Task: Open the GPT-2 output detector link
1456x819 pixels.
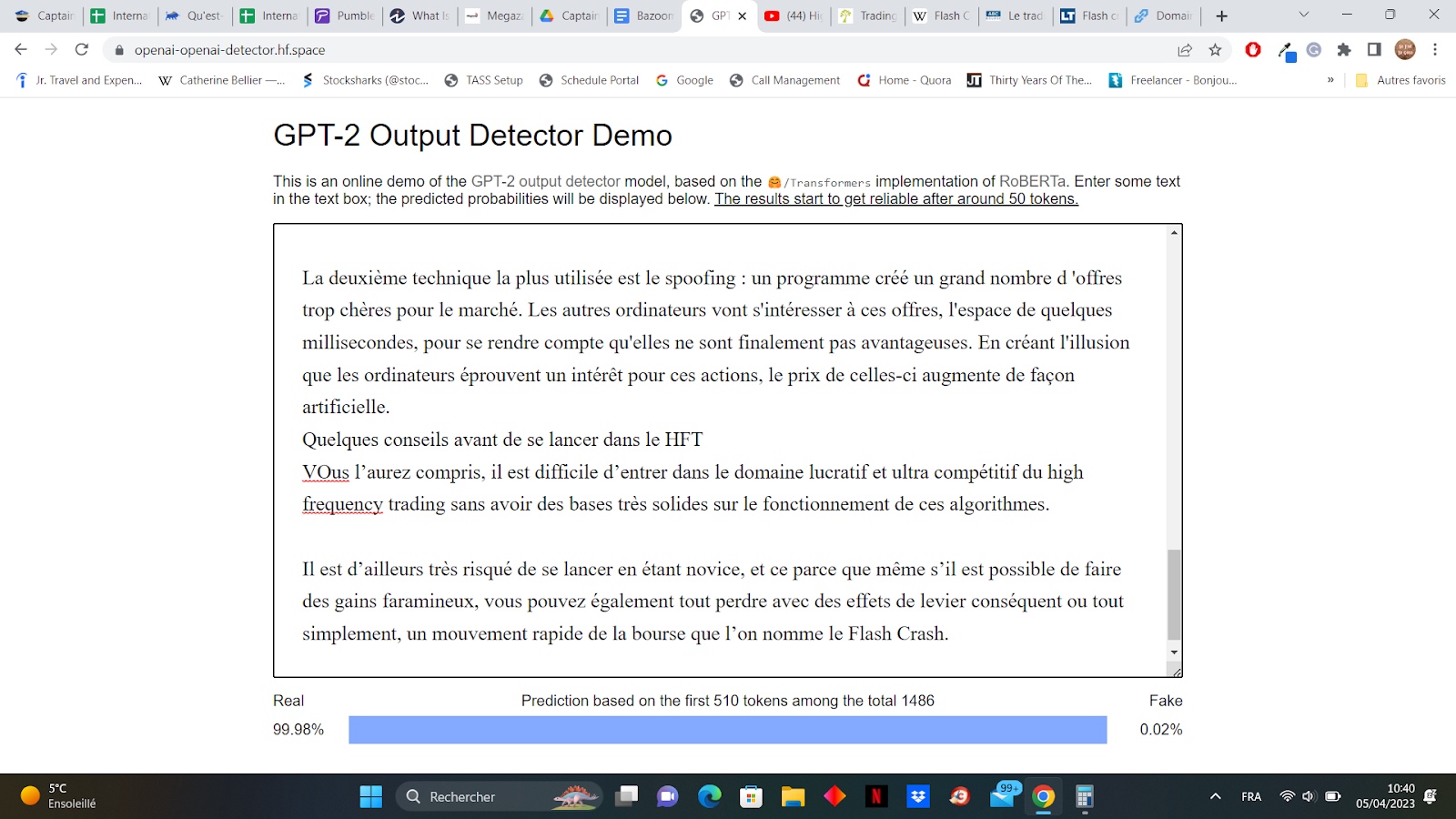Action: [545, 181]
